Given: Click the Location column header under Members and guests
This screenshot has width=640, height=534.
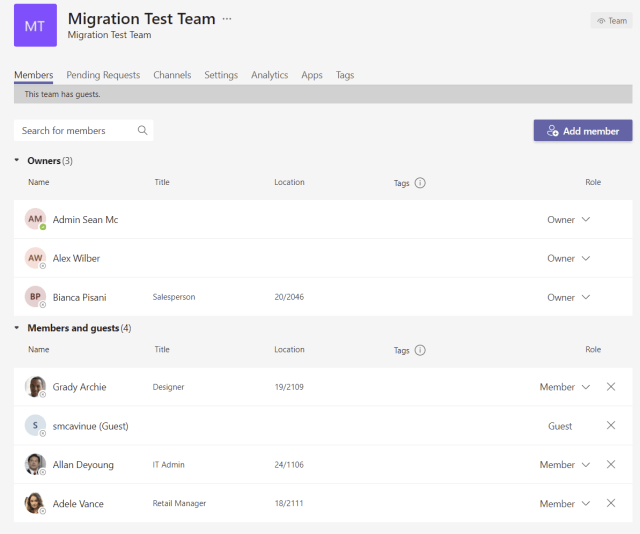Looking at the screenshot, I should point(289,349).
